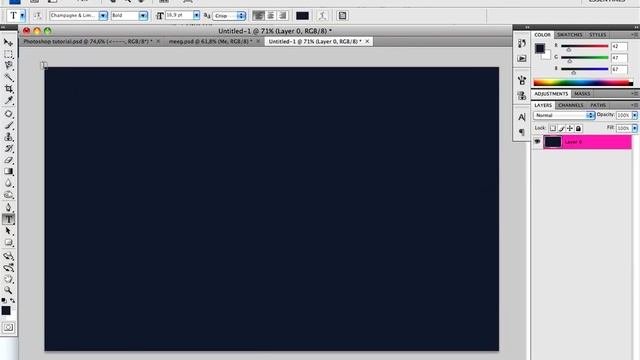
Task: Open the Actions panel icon in dock
Action: tap(522, 59)
